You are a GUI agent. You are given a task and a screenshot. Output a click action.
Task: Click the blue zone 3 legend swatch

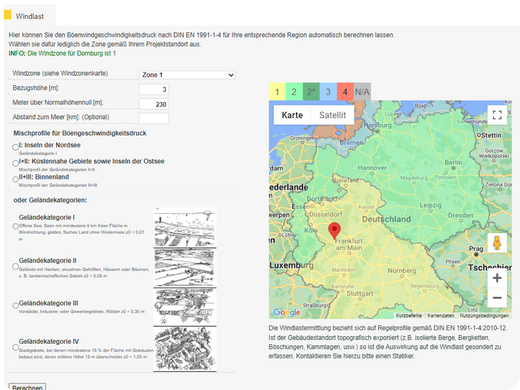coord(328,92)
